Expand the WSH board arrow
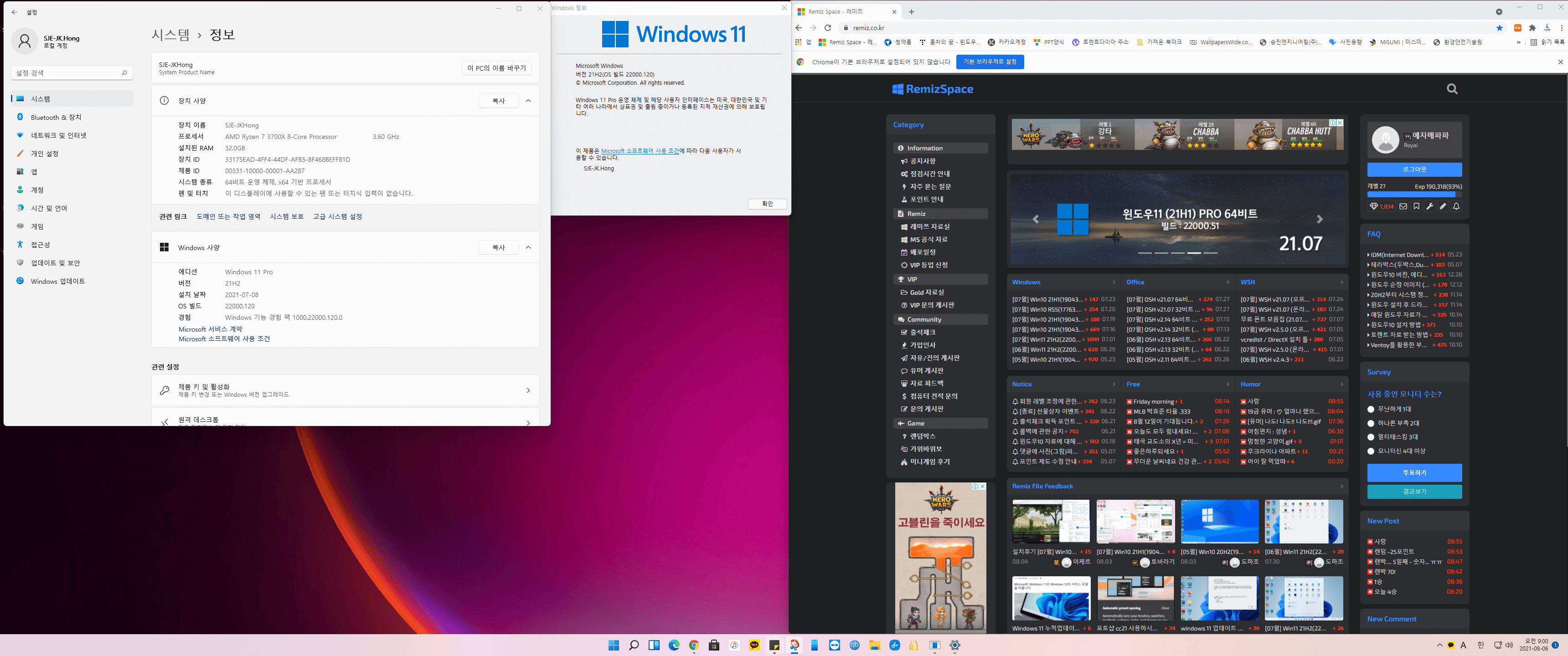The width and height of the screenshot is (1568, 656). pos(1341,282)
